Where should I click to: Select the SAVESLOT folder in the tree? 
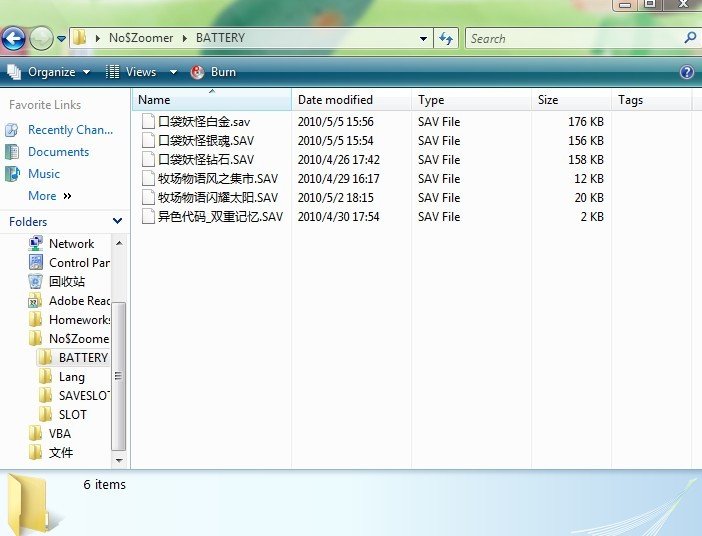pyautogui.click(x=82, y=395)
